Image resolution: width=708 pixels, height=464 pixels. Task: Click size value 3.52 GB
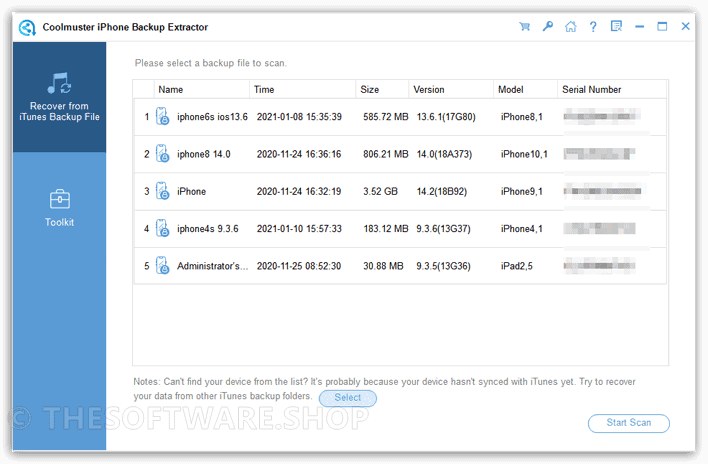tap(380, 191)
